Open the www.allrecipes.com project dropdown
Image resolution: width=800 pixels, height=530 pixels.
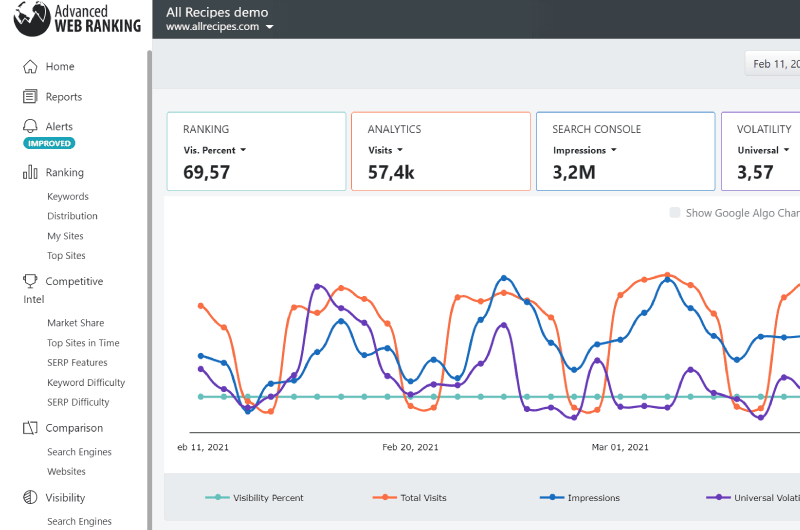pyautogui.click(x=219, y=27)
